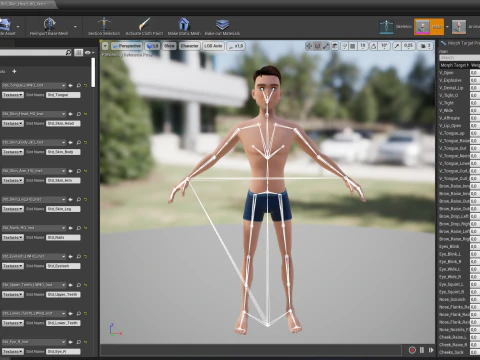This screenshot has width=480, height=360.
Task: Click the details panel vertical scrollbar
Action: (x=93, y=73)
